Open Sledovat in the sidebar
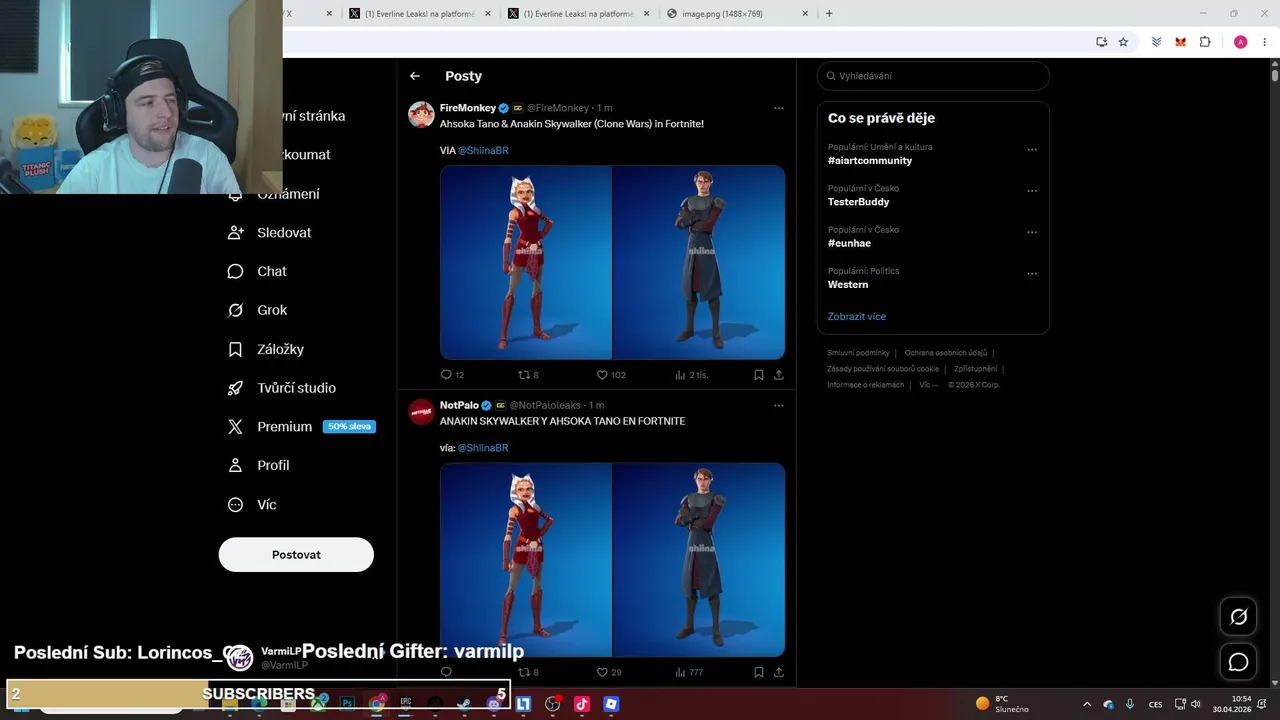This screenshot has width=1280, height=720. tap(270, 232)
